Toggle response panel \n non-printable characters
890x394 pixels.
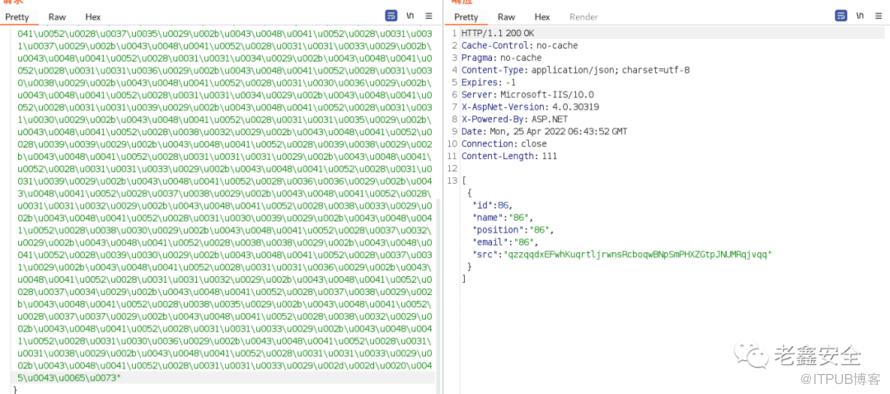click(x=860, y=16)
